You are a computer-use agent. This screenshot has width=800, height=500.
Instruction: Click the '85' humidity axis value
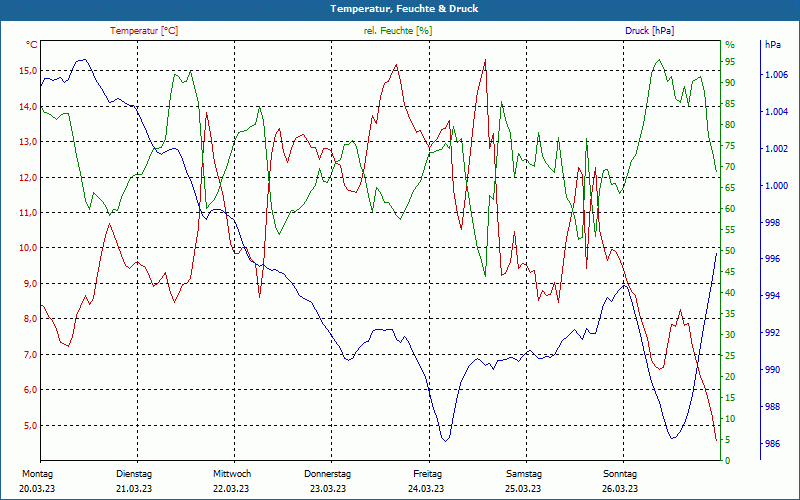(x=730, y=104)
